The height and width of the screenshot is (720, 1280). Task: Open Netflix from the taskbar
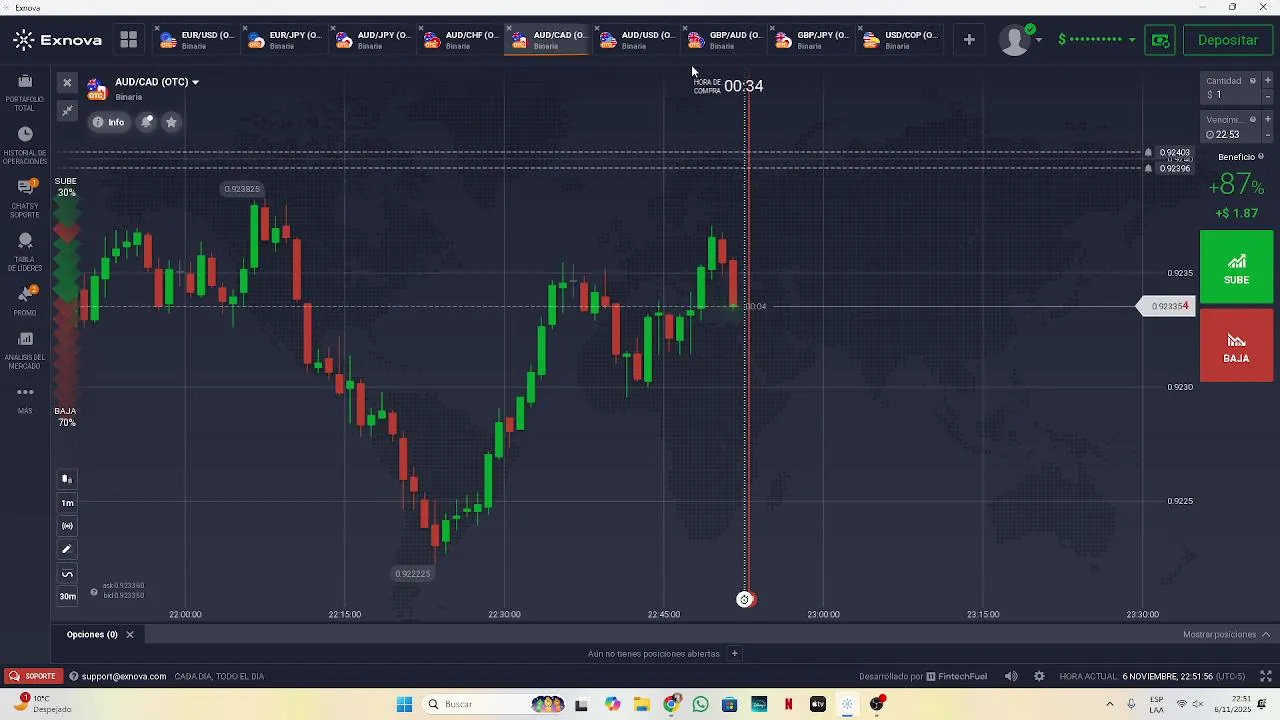click(788, 704)
